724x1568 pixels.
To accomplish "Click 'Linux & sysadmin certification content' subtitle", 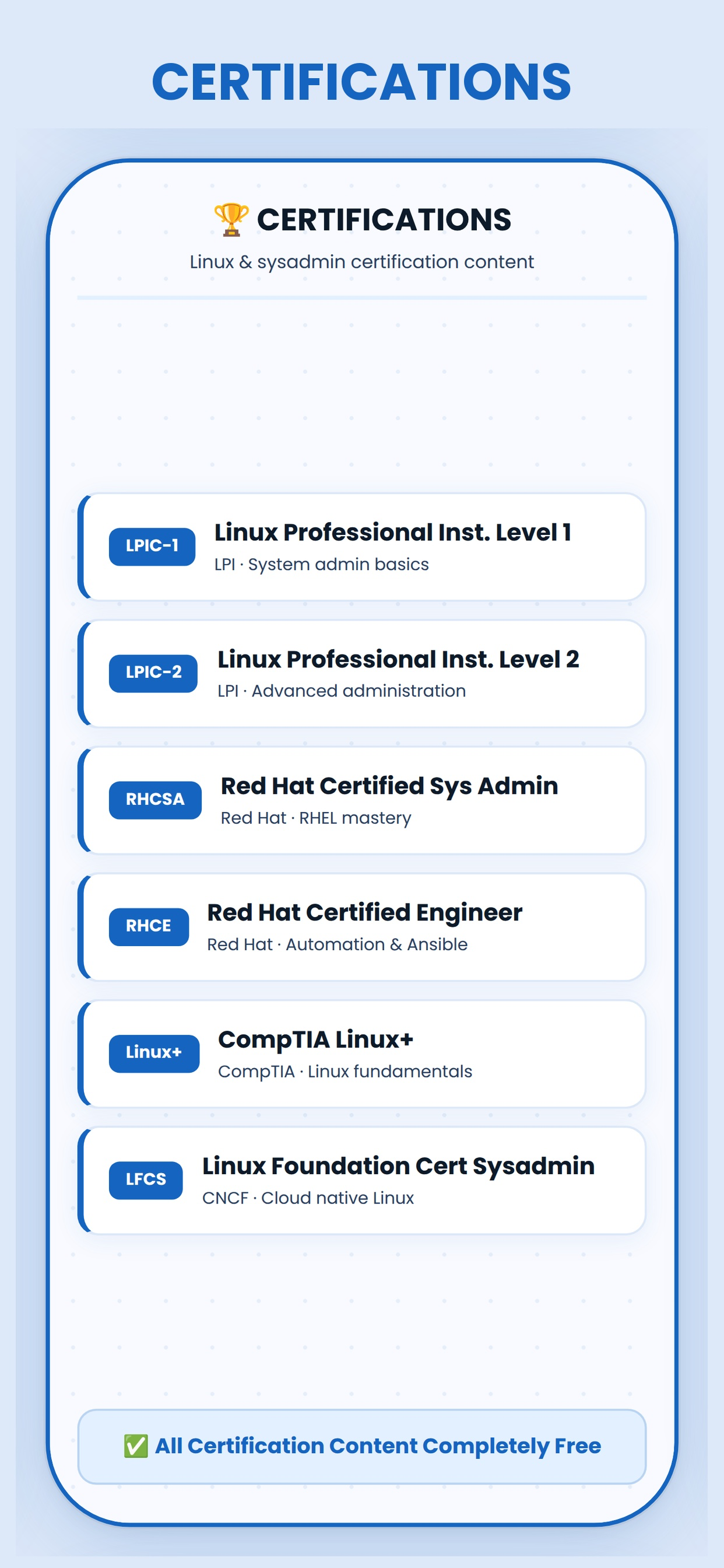I will tap(361, 262).
